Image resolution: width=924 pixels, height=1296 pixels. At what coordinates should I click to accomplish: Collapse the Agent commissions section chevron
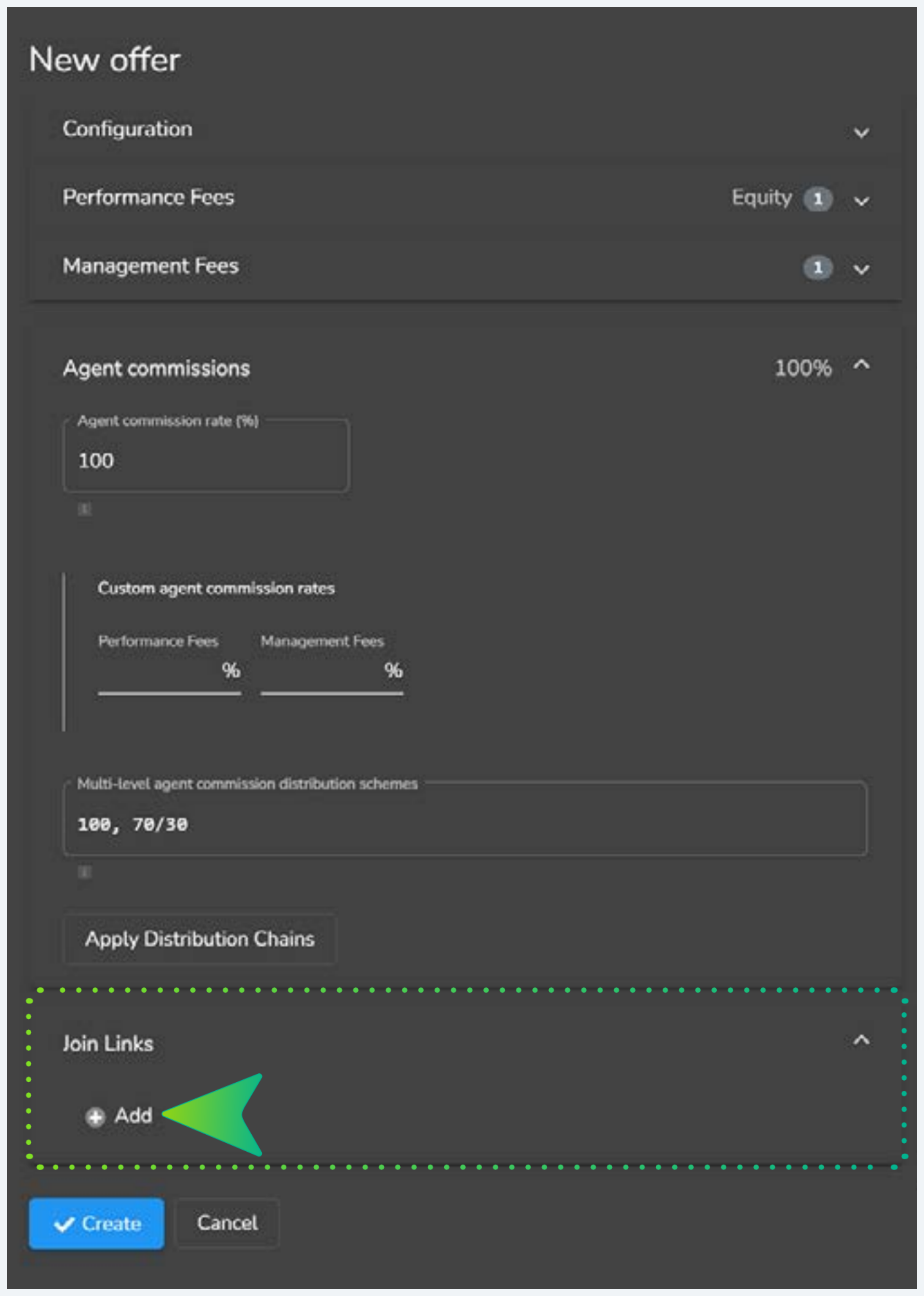pyautogui.click(x=861, y=364)
